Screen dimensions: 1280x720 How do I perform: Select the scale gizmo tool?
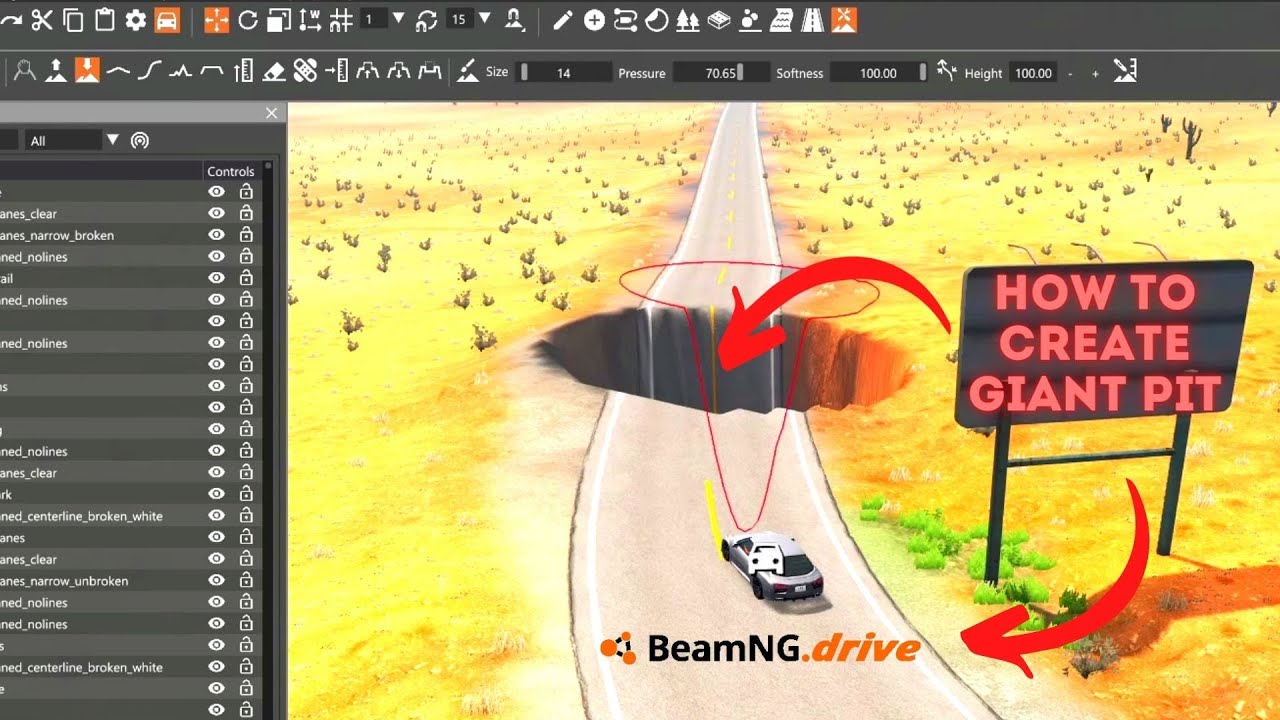pos(279,19)
